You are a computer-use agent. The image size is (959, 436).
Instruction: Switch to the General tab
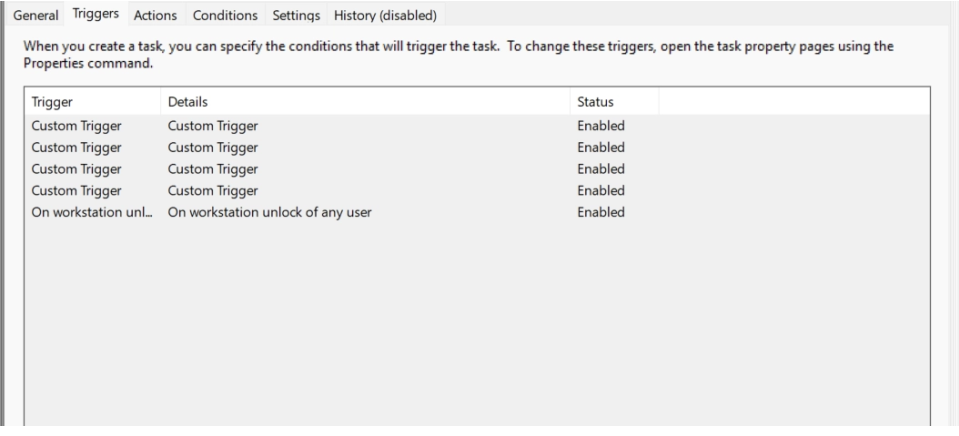point(35,15)
